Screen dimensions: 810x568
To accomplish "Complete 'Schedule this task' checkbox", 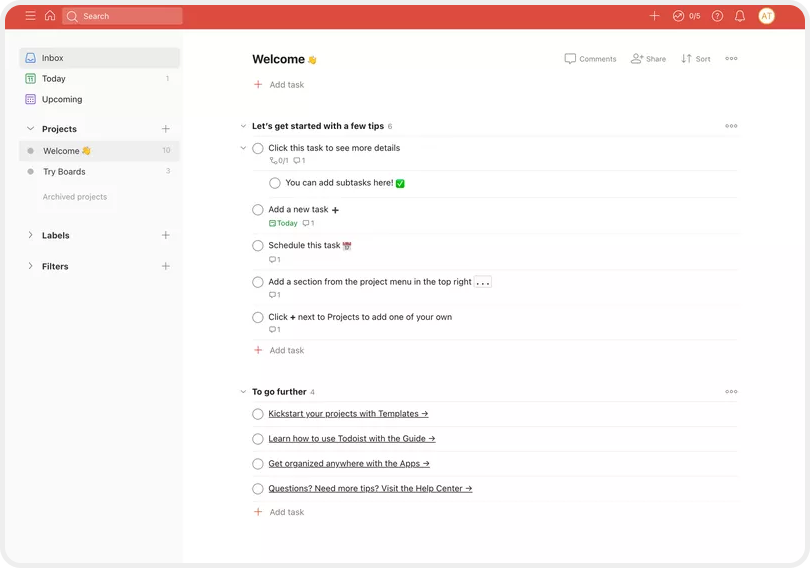I will (x=258, y=246).
